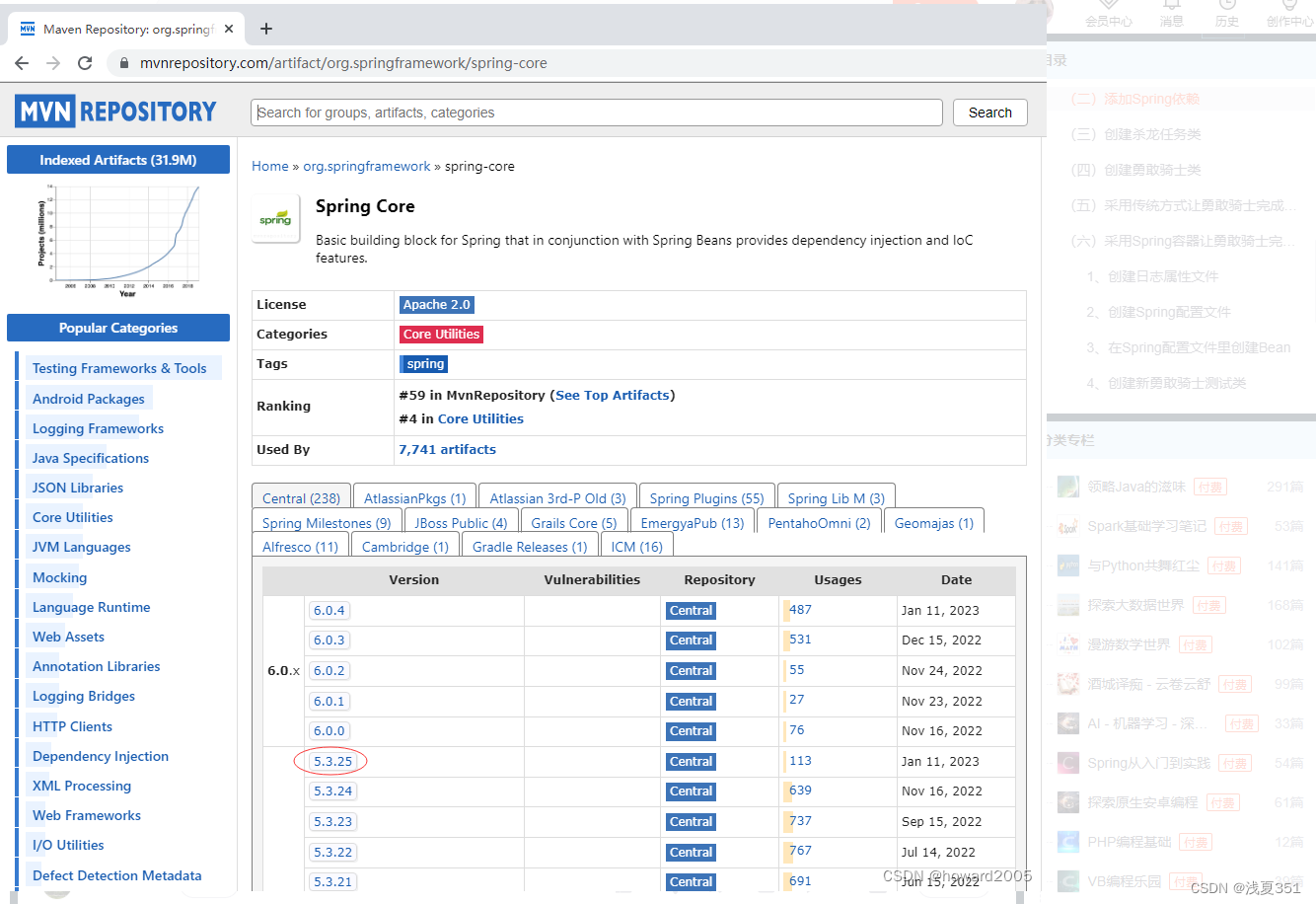Image resolution: width=1316 pixels, height=904 pixels.
Task: Open version 5.3.24
Action: (332, 791)
